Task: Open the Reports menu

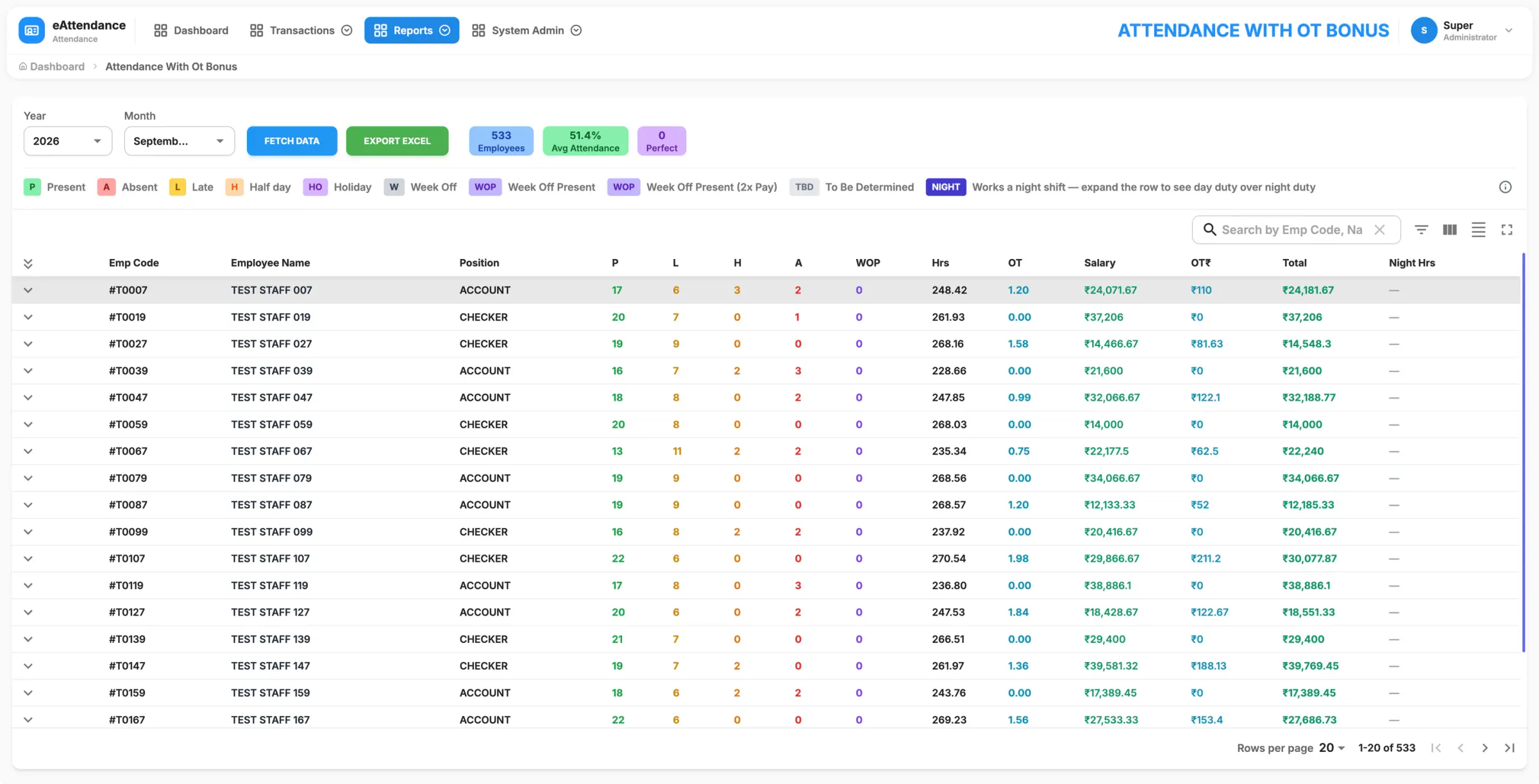Action: 412,30
